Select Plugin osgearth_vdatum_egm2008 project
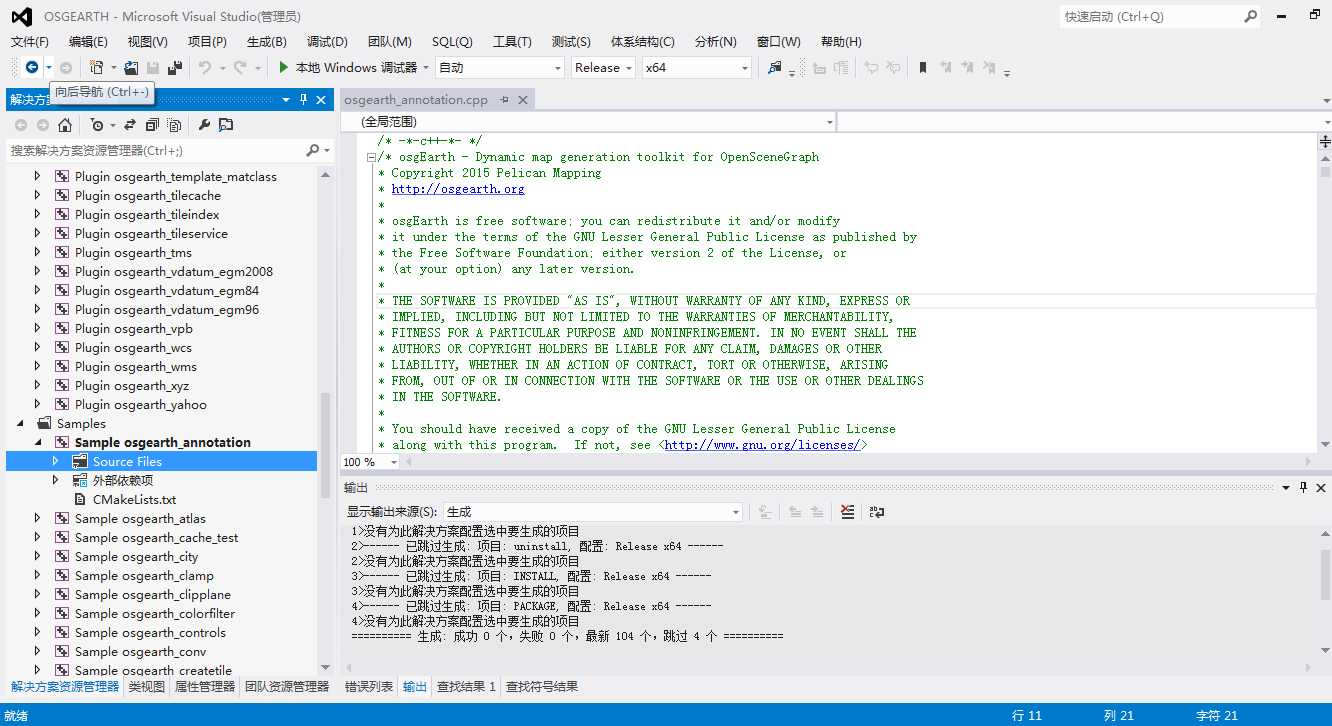 173,271
